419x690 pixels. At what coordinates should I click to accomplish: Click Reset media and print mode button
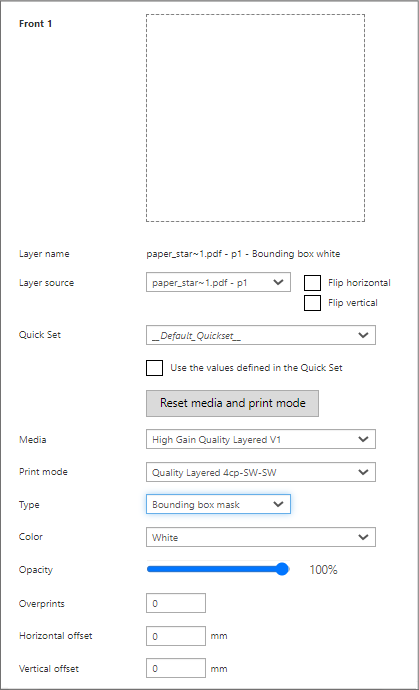pos(232,403)
